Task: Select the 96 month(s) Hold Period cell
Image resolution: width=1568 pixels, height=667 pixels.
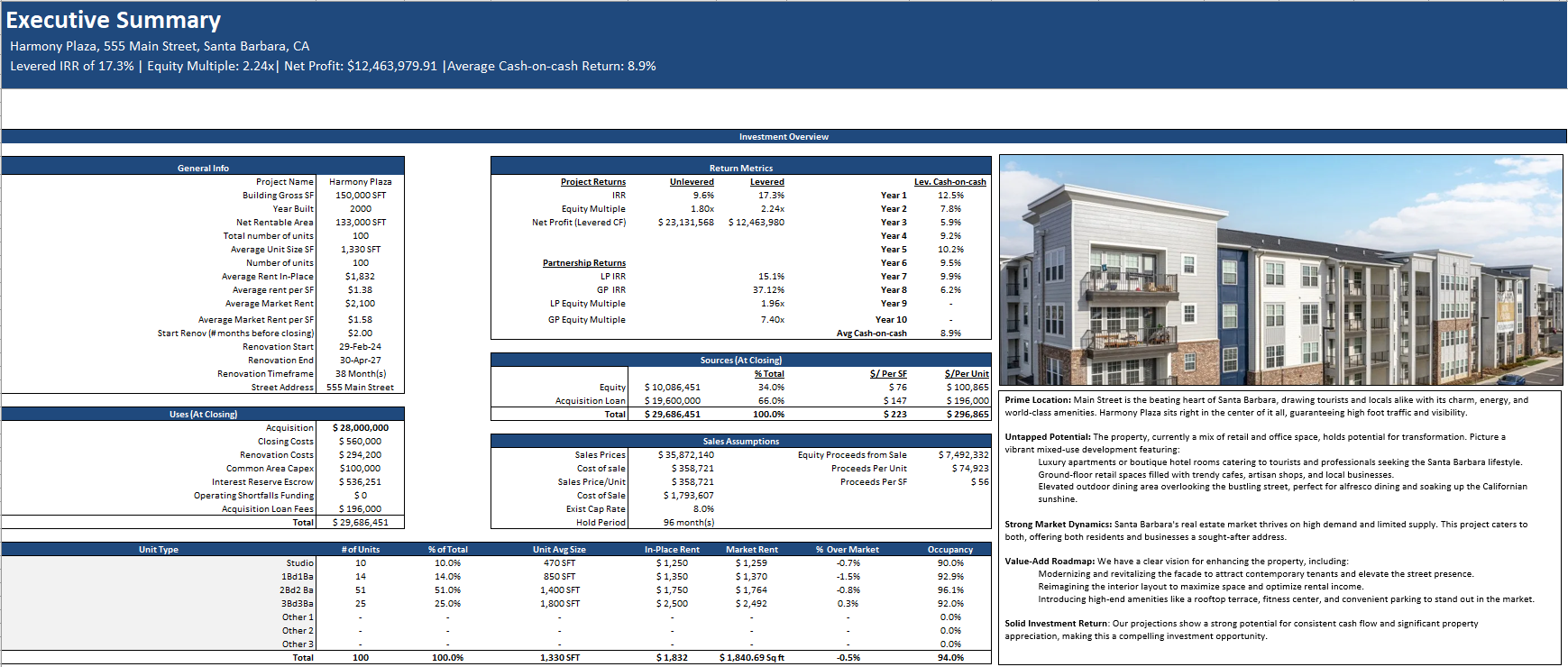Action: tap(689, 523)
